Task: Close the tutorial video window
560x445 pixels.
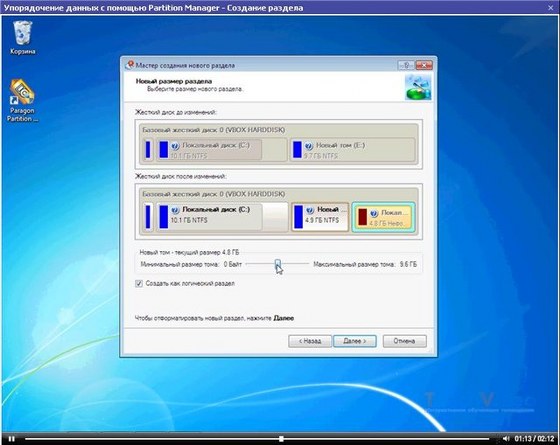Action: pos(551,7)
